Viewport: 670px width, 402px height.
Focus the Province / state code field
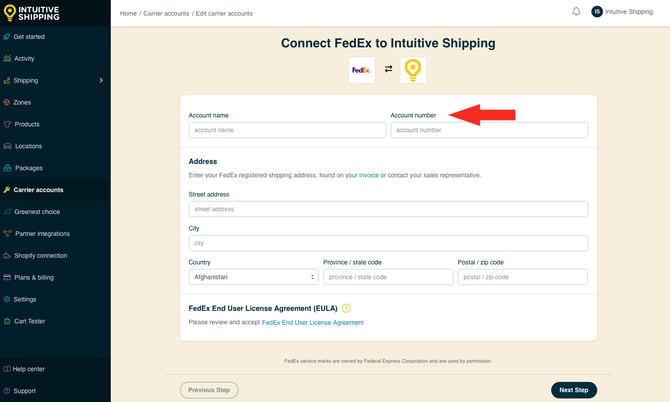point(388,277)
